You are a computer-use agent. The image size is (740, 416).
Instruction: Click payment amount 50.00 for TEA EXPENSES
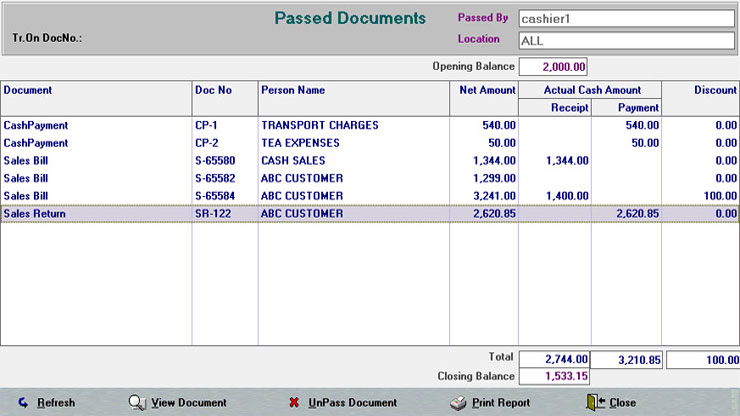pyautogui.click(x=645, y=143)
